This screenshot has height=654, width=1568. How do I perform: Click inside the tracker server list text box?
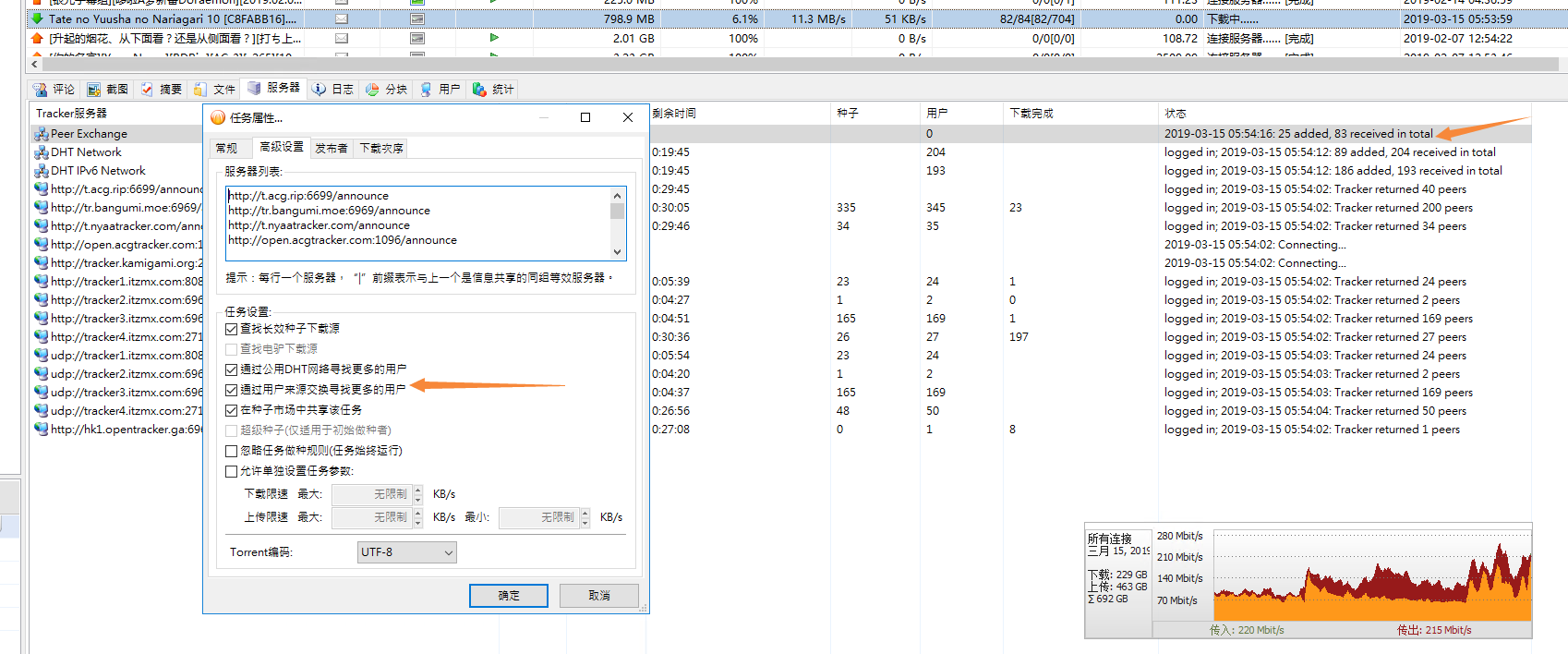pos(416,224)
